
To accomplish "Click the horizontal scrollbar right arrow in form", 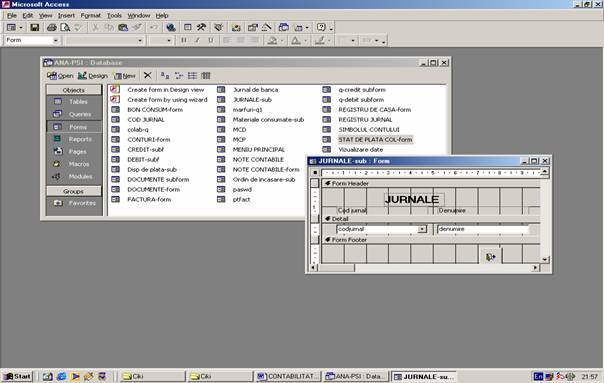I will tap(535, 267).
